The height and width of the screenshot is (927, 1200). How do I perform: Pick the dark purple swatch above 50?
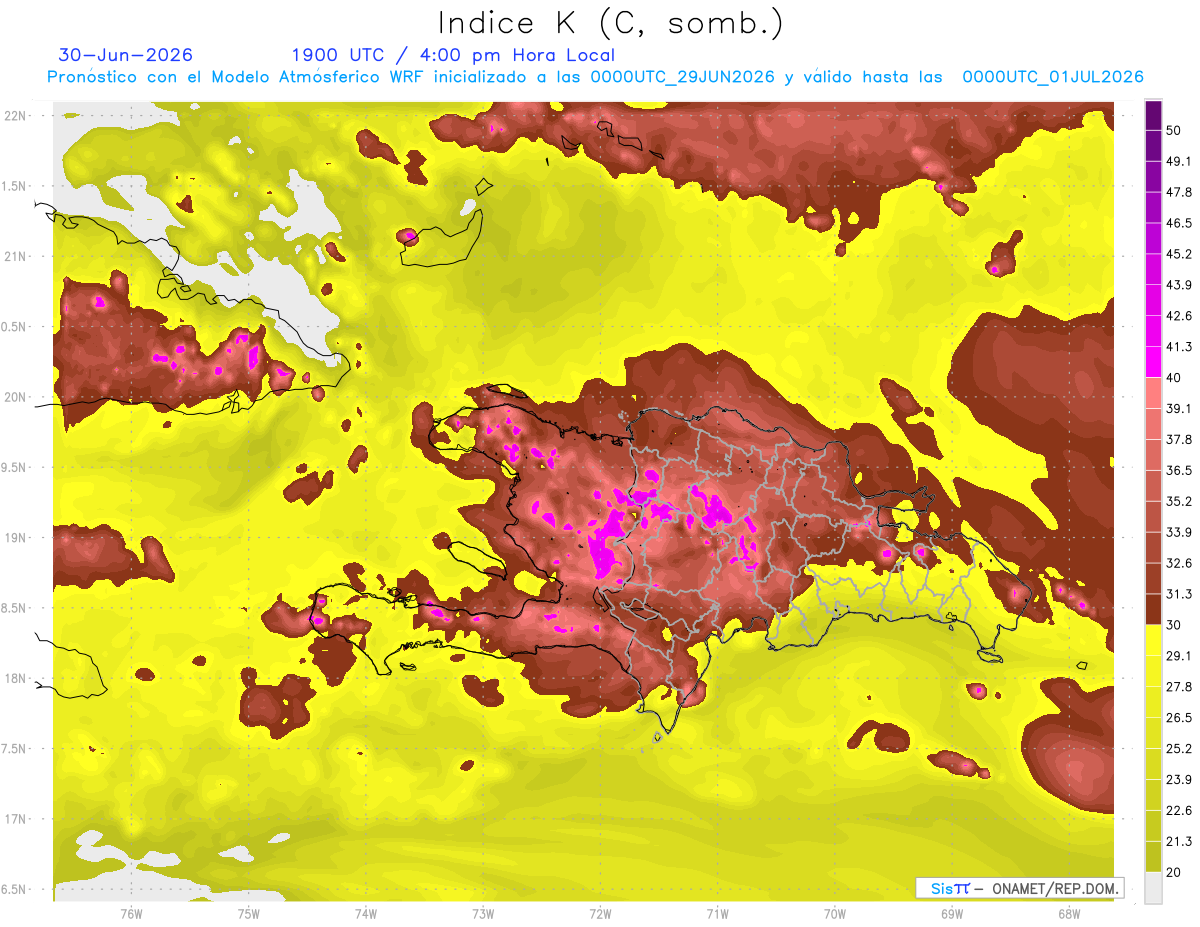tap(1153, 116)
